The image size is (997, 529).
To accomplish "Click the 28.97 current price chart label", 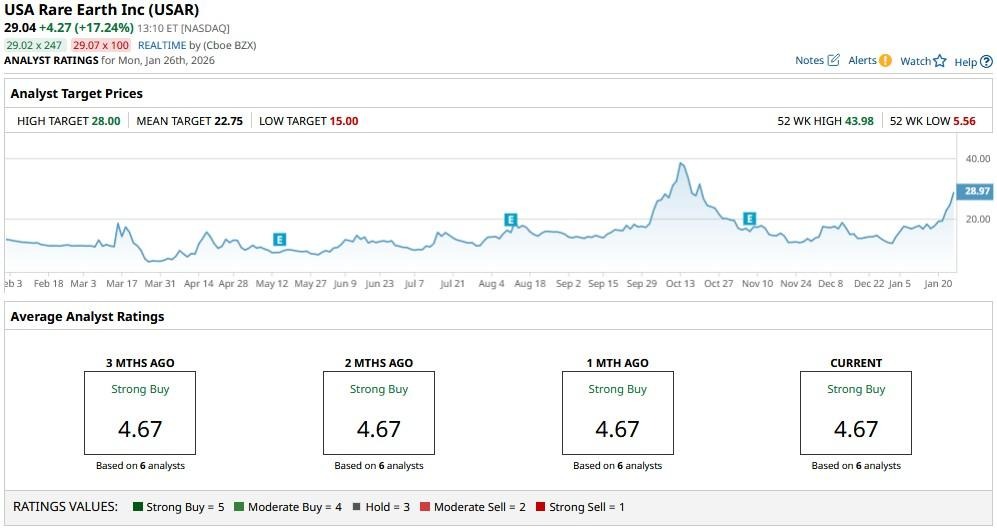I will coord(976,191).
